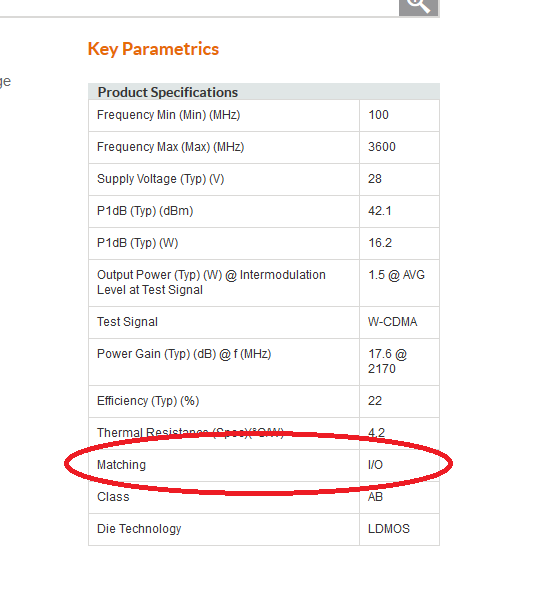Select the Product Specifications table header
The height and width of the screenshot is (589, 553).
click(264, 92)
